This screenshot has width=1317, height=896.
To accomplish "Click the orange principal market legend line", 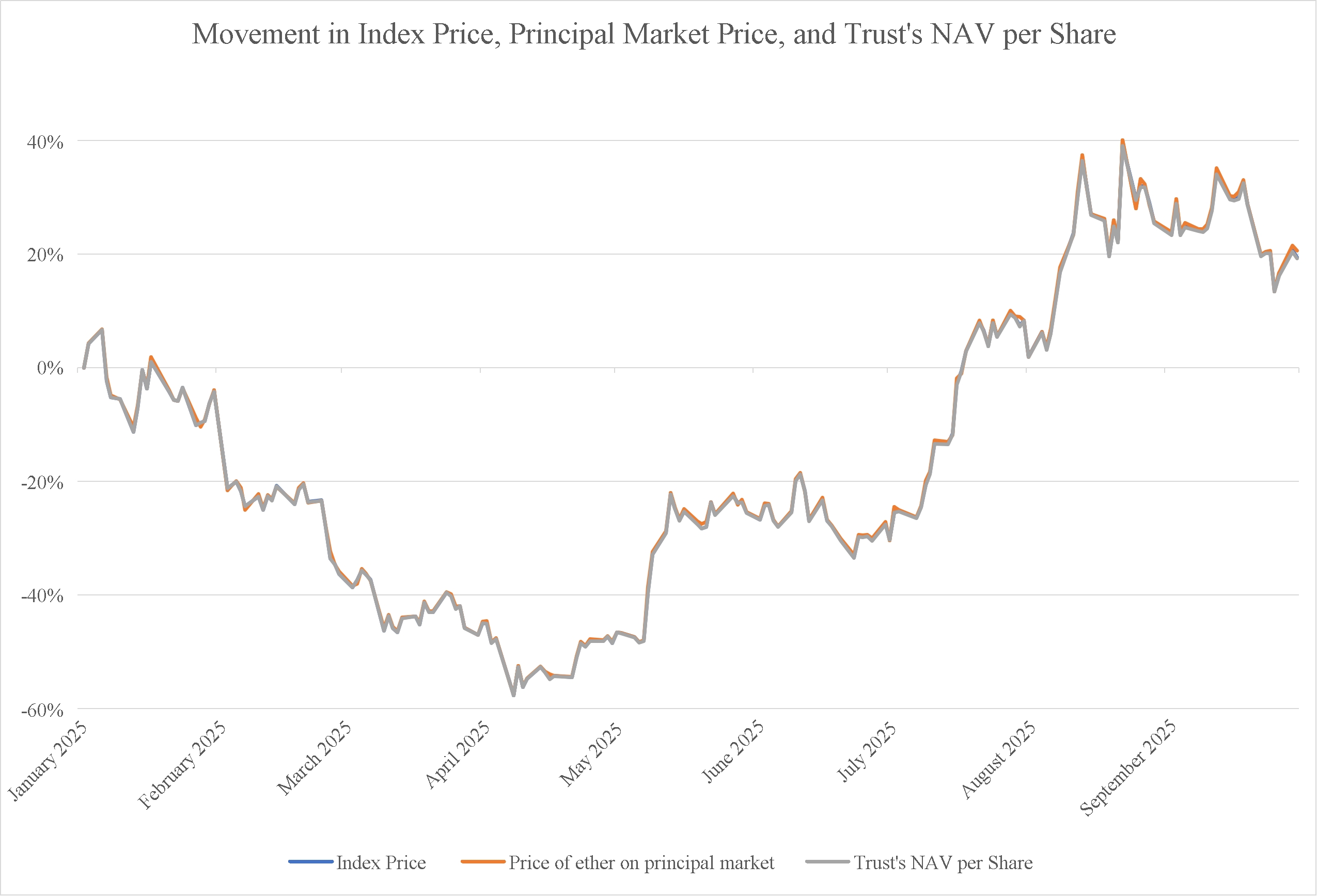I will tap(483, 862).
